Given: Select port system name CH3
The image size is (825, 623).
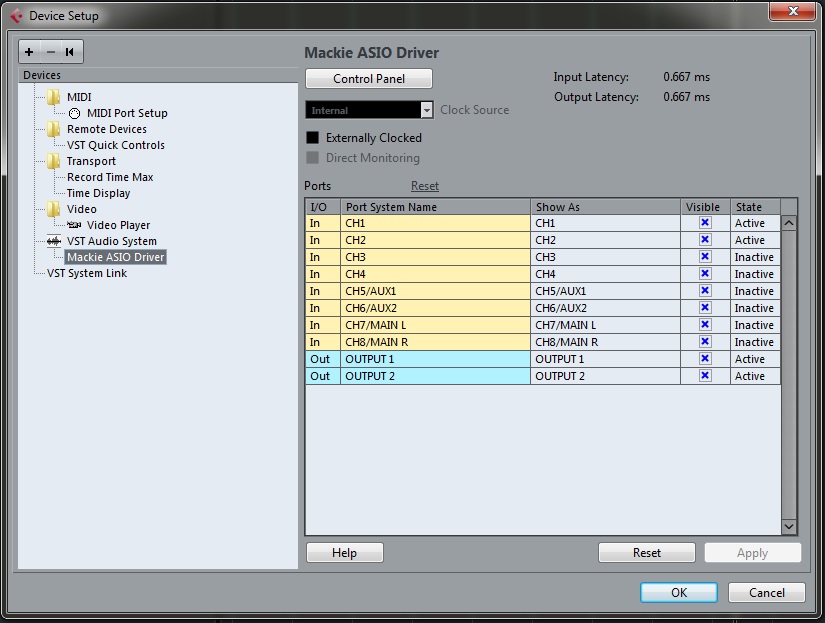Looking at the screenshot, I should pos(435,257).
